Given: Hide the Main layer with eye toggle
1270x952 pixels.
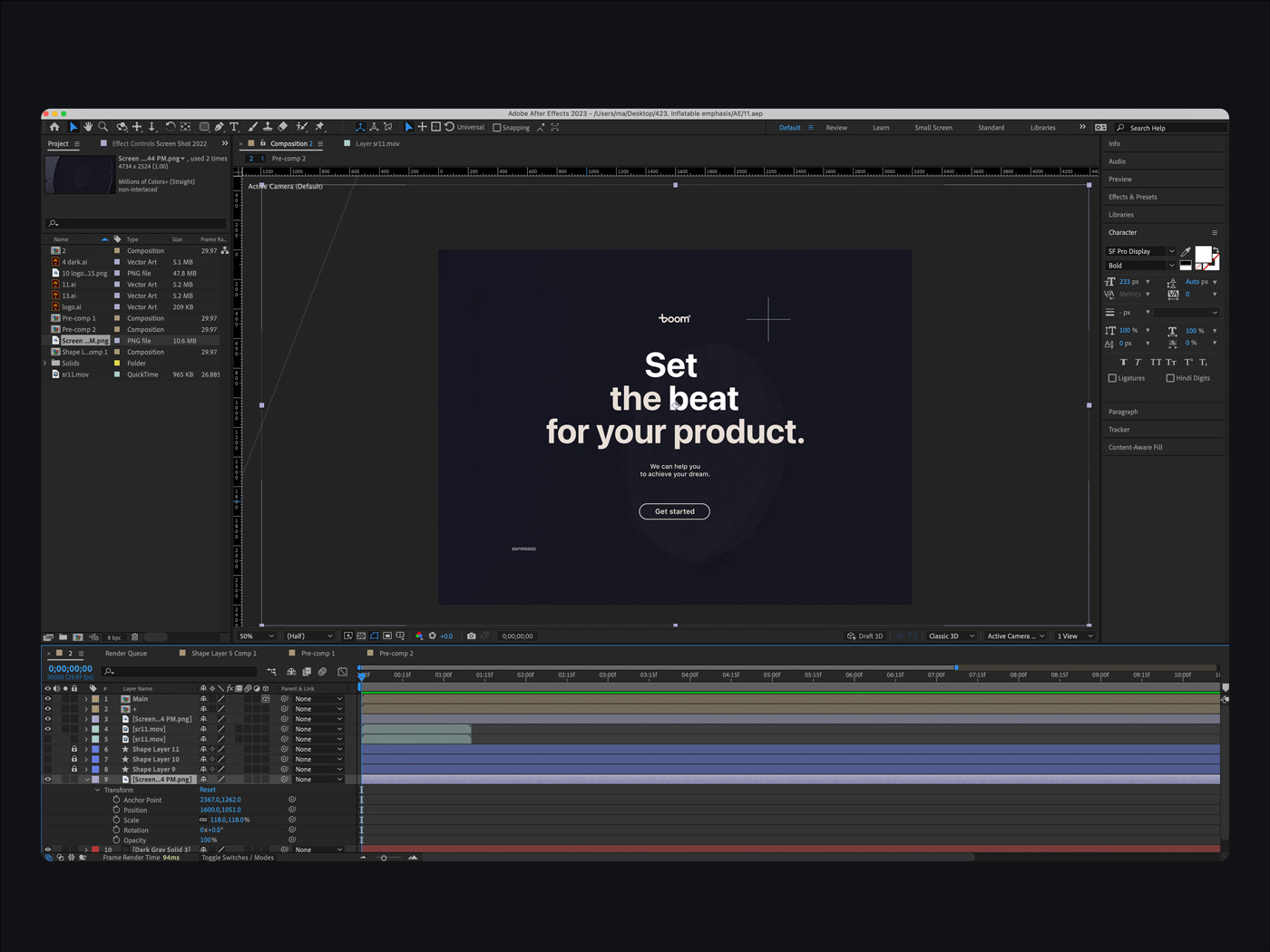Looking at the screenshot, I should click(48, 699).
